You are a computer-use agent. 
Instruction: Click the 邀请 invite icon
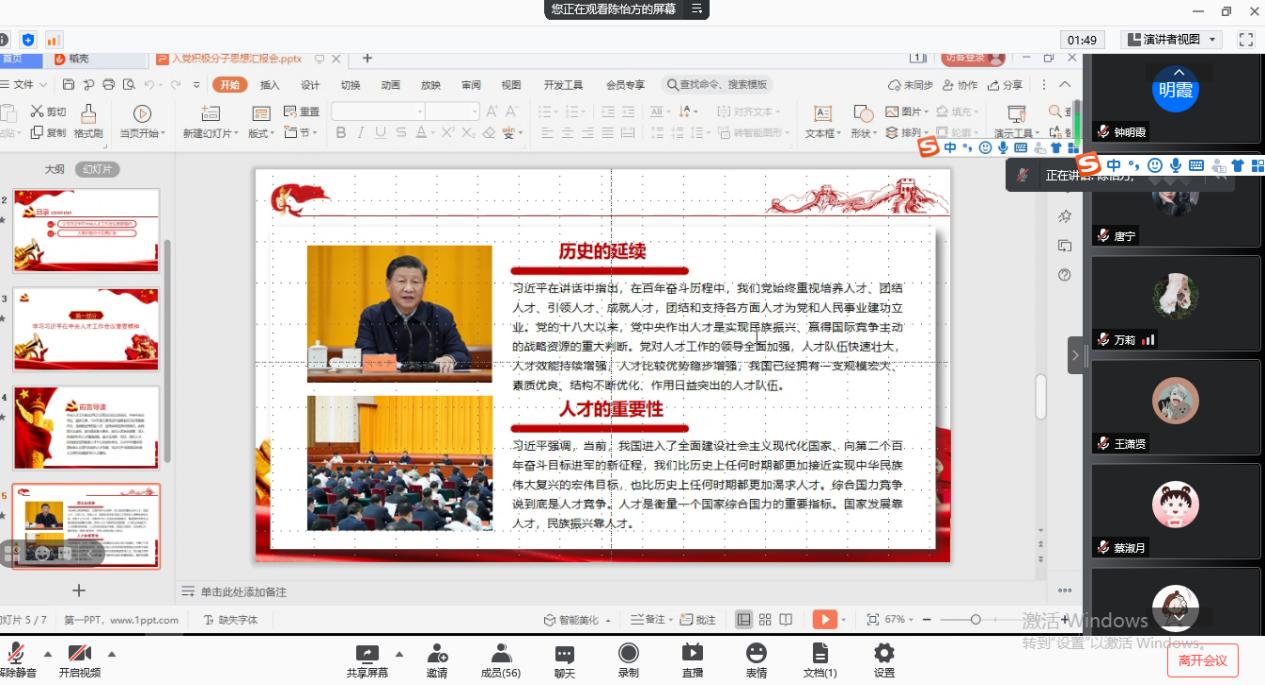[436, 654]
